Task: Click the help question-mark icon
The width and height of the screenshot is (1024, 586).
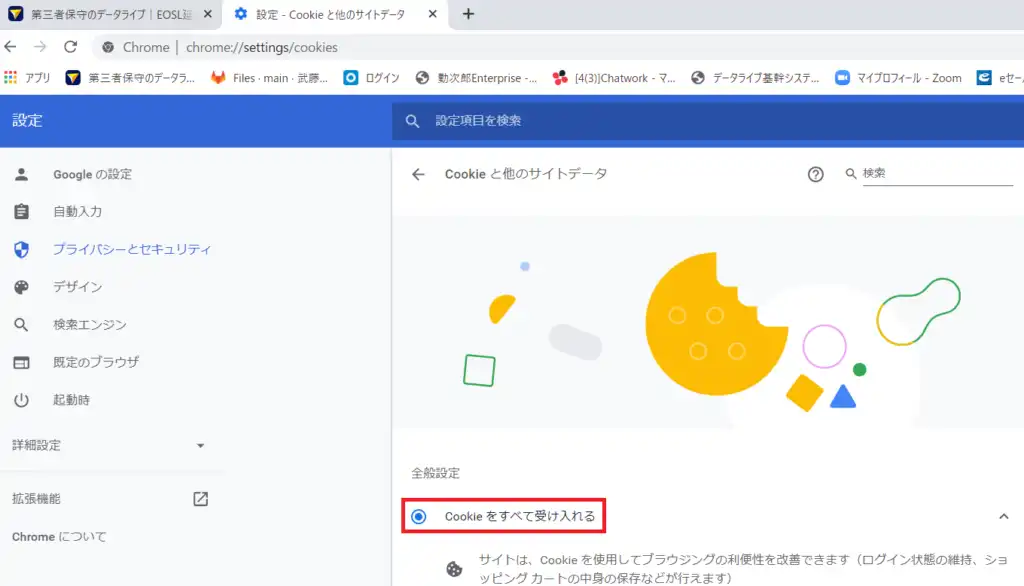Action: (815, 174)
